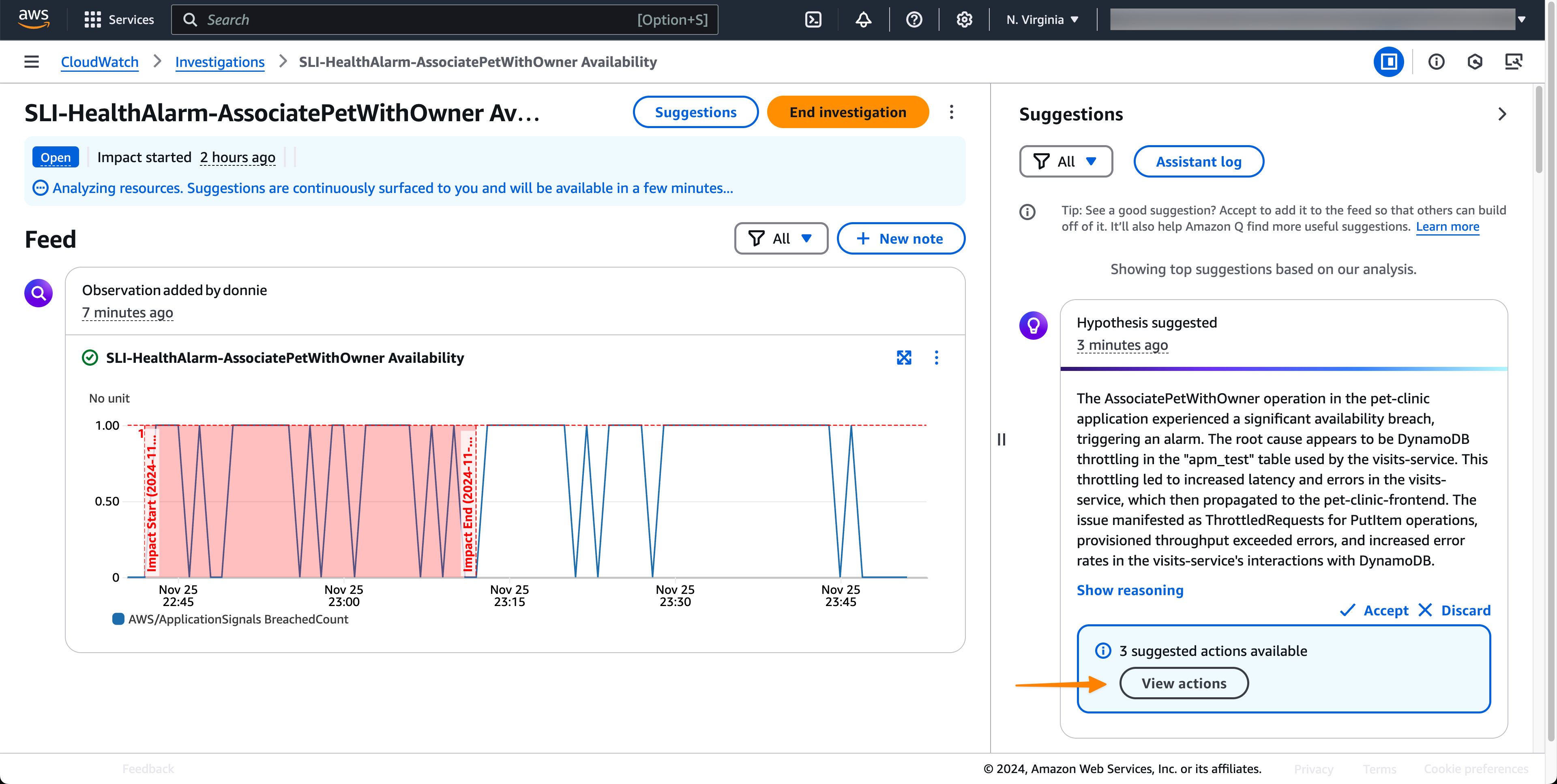The height and width of the screenshot is (784, 1557).
Task: Open AWS CloudShell icon in top bar
Action: pos(813,20)
